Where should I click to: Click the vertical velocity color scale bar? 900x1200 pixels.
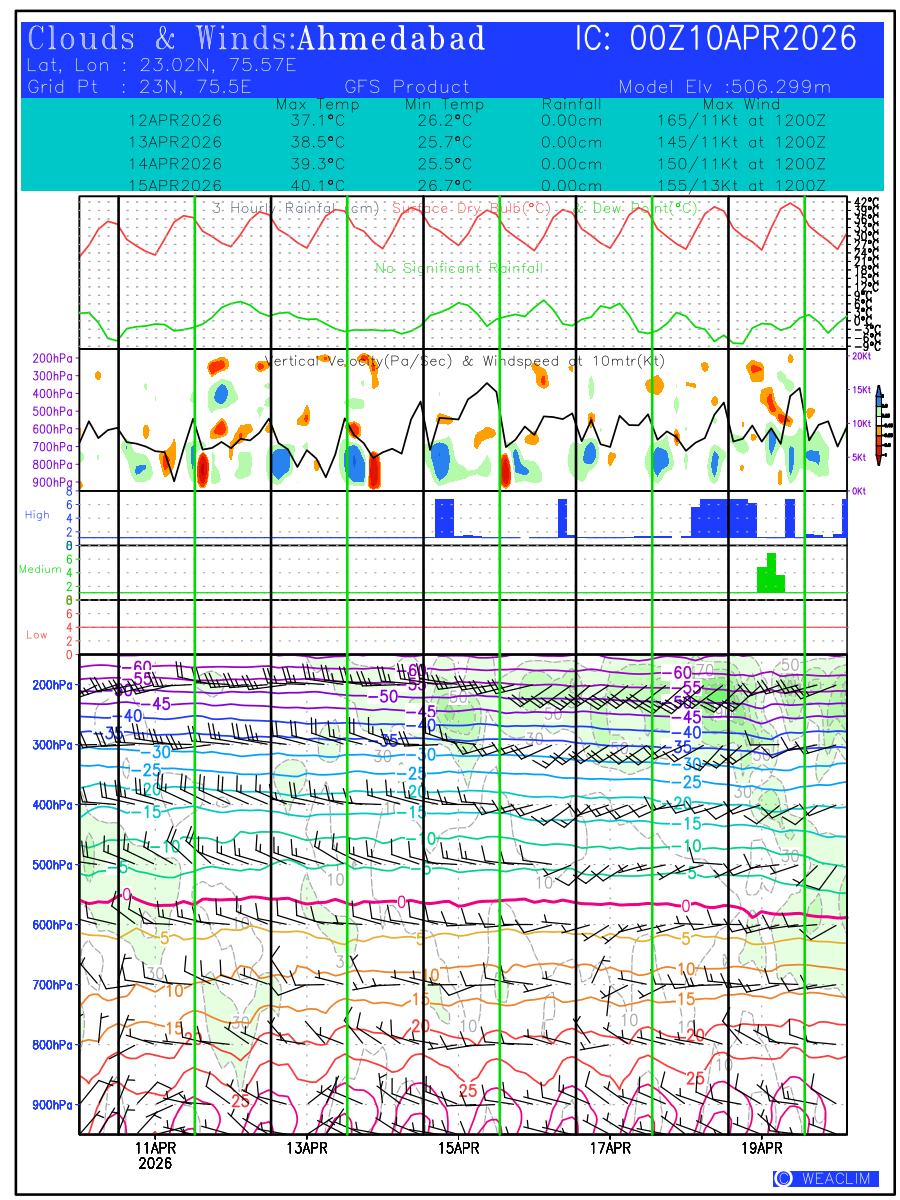[878, 424]
